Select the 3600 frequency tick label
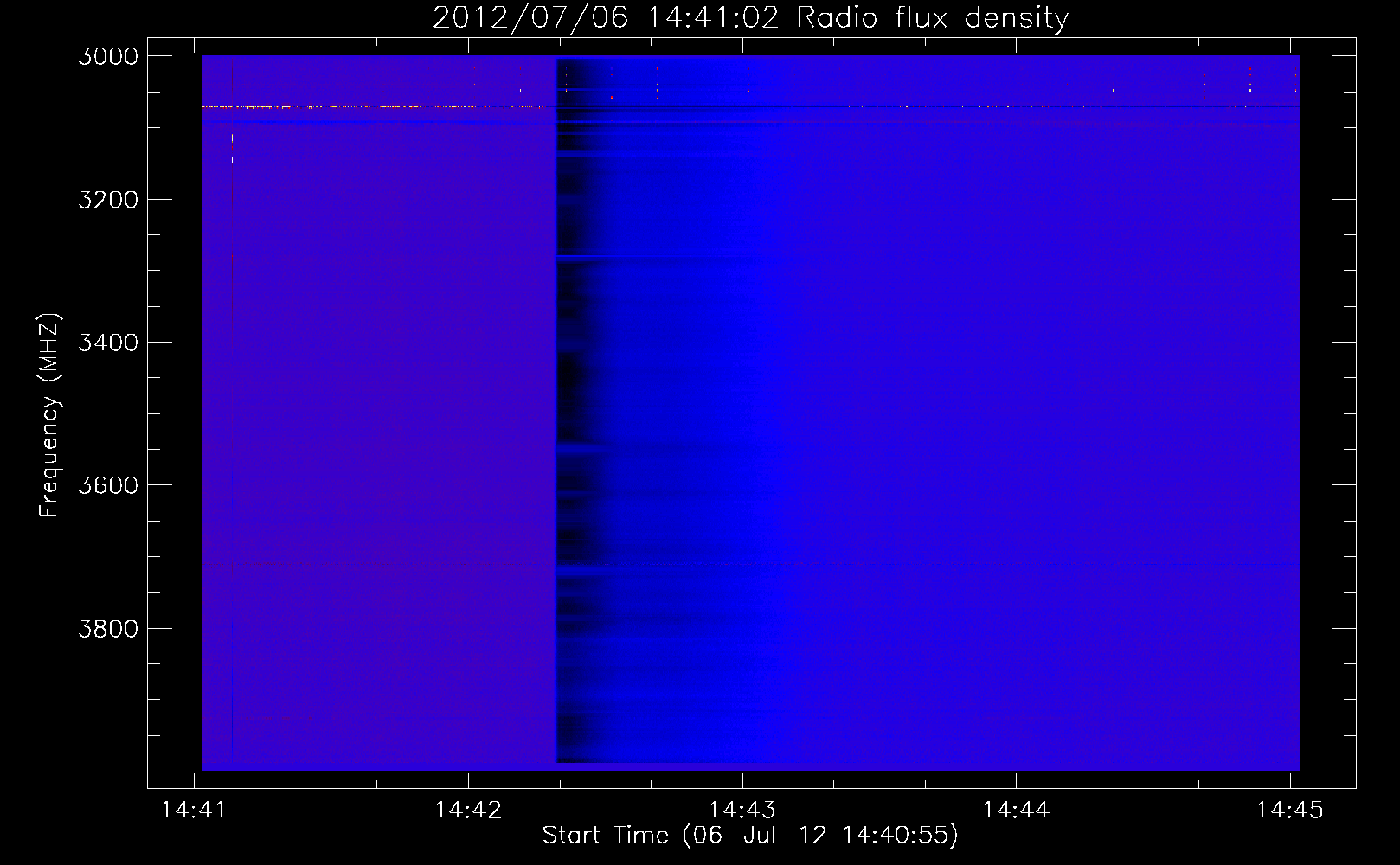1400x865 pixels. point(108,485)
